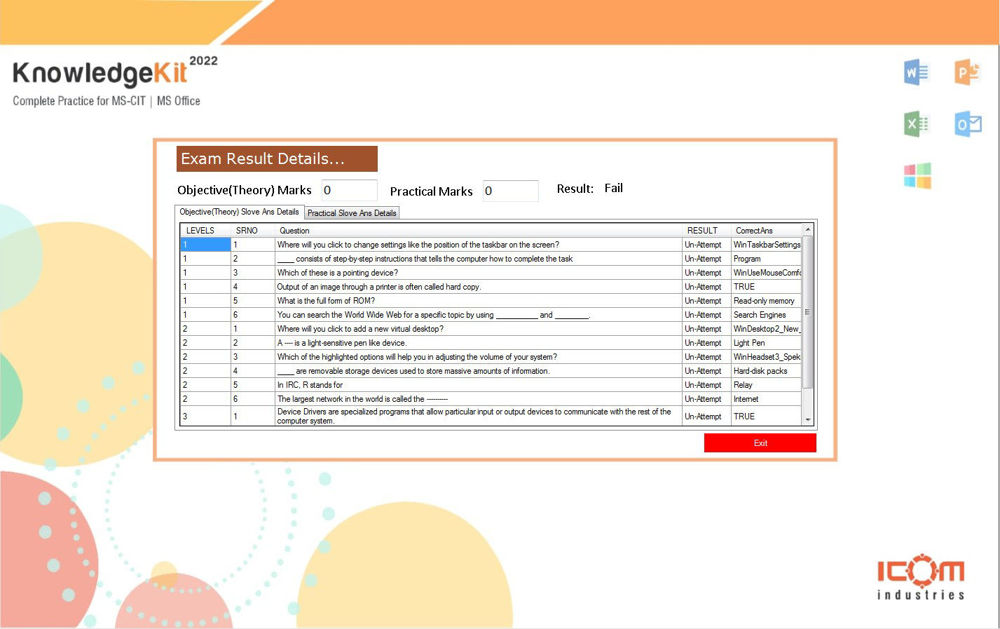
Task: Open the Outlook icon
Action: coord(967,124)
